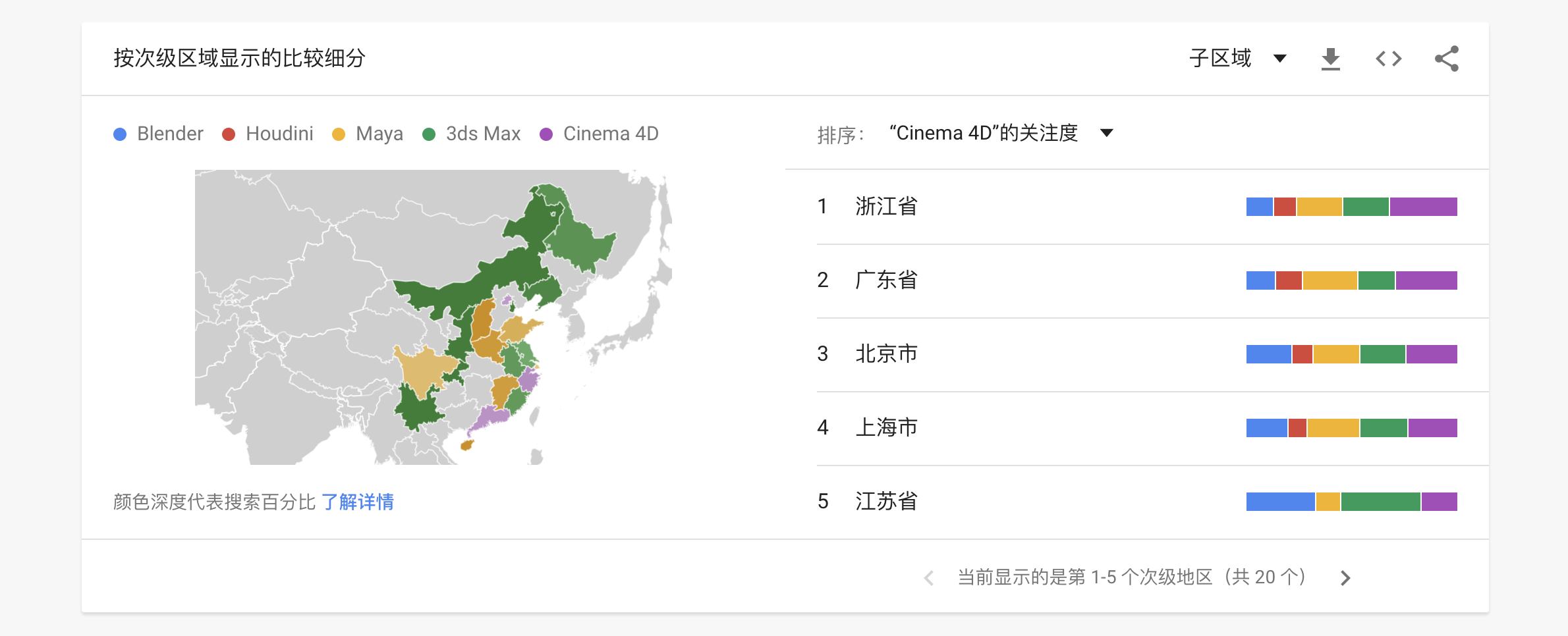
Task: Click the comparison bar for 江苏省
Action: pos(1352,502)
